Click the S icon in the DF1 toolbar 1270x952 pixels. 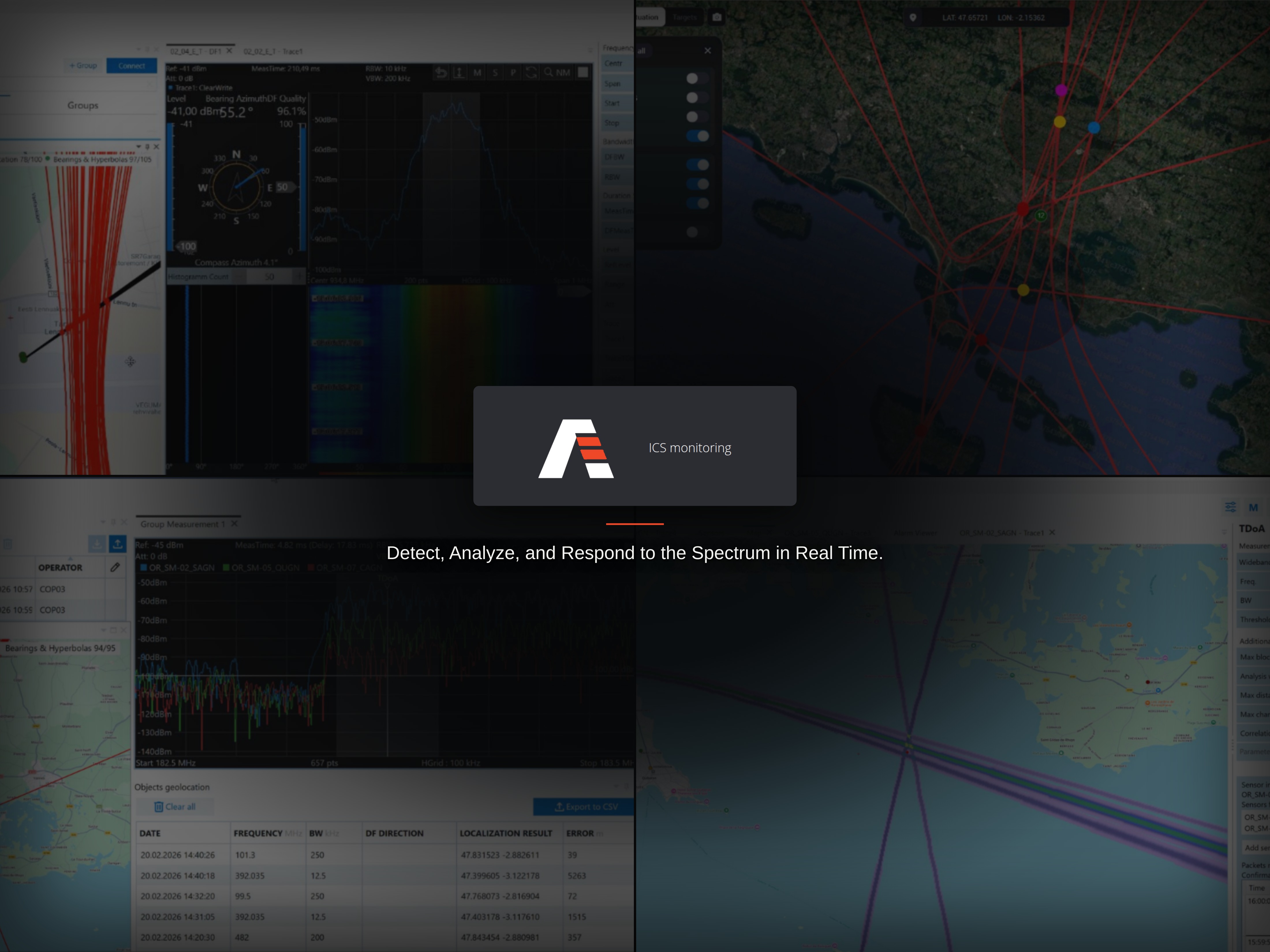495,72
